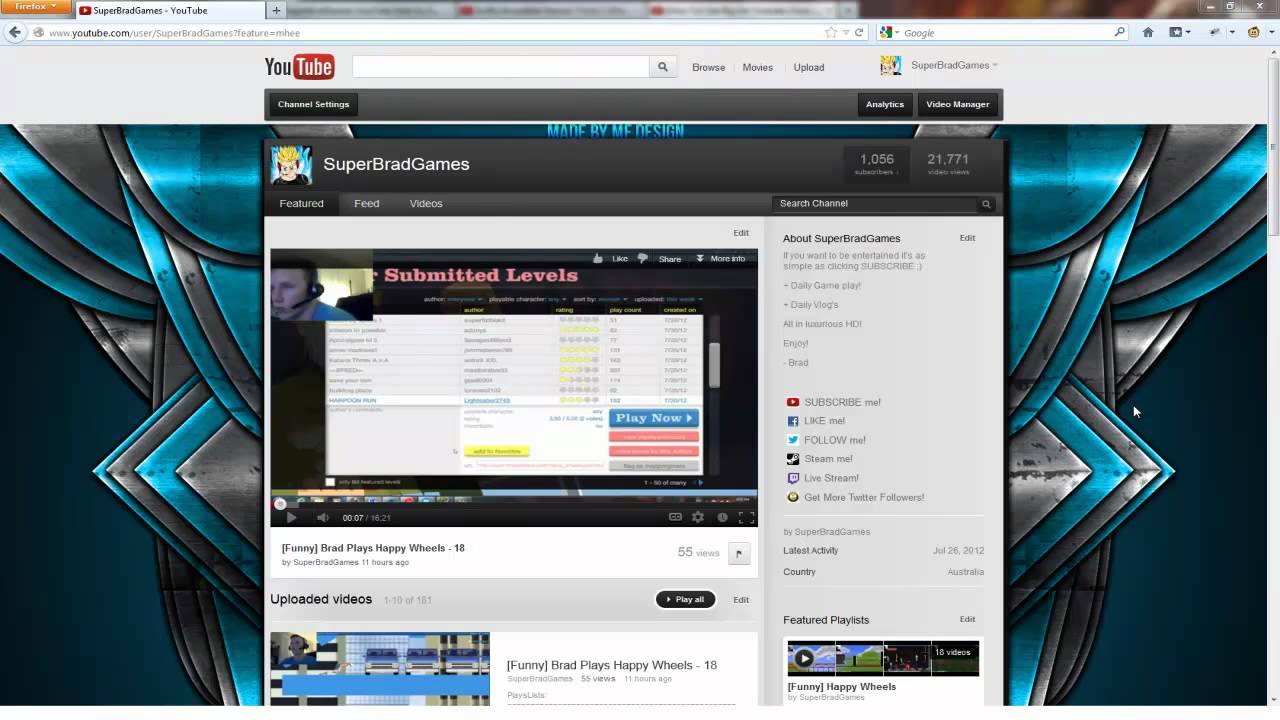This screenshot has height=720, width=1280.
Task: Edit the Featured Playlists section
Action: 968,619
